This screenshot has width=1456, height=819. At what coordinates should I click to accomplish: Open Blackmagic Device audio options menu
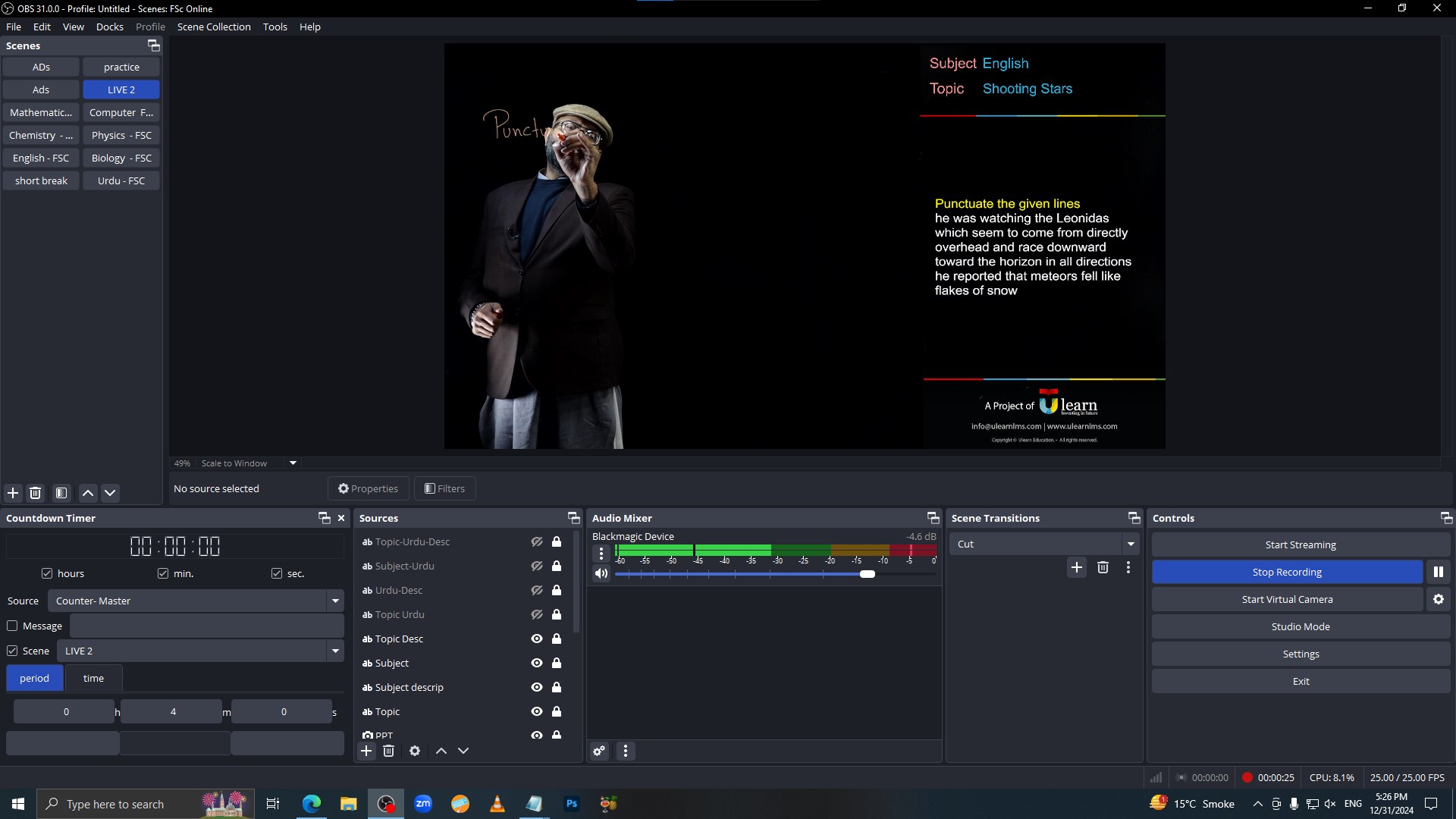pos(601,554)
